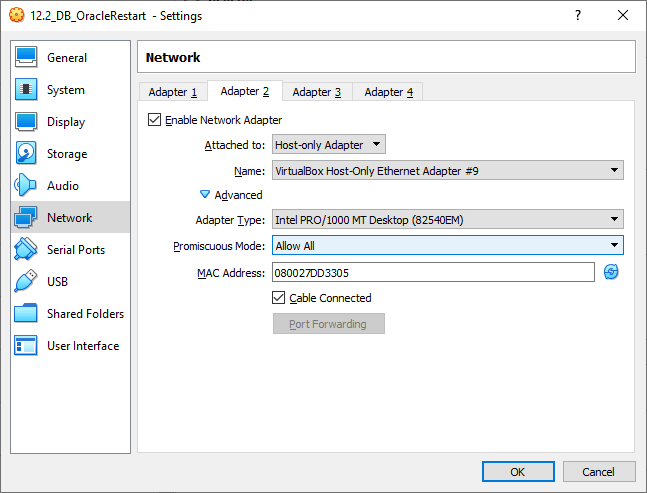Toggle the Cable Connected checkbox
647x493 pixels.
click(x=279, y=298)
